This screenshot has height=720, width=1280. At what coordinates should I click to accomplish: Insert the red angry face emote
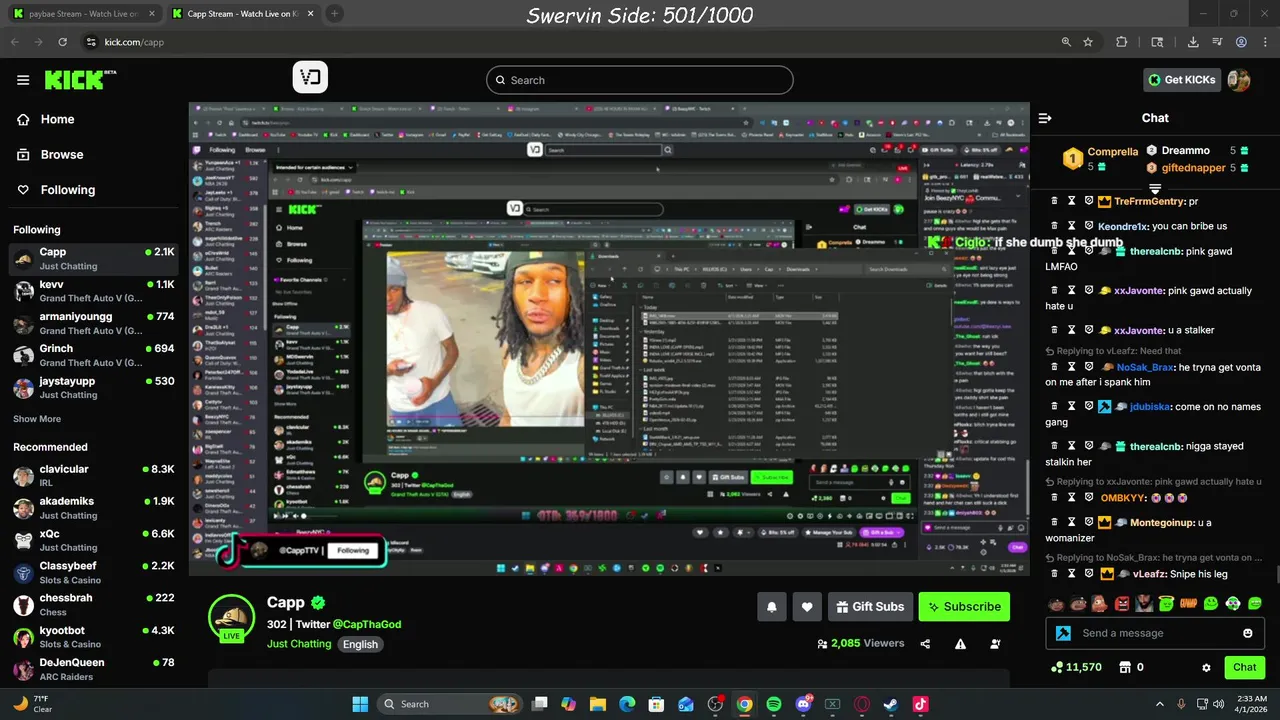1122,603
